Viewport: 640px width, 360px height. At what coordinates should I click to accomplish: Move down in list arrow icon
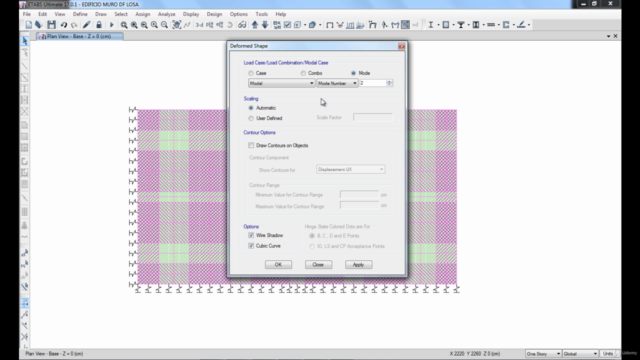coord(265,25)
